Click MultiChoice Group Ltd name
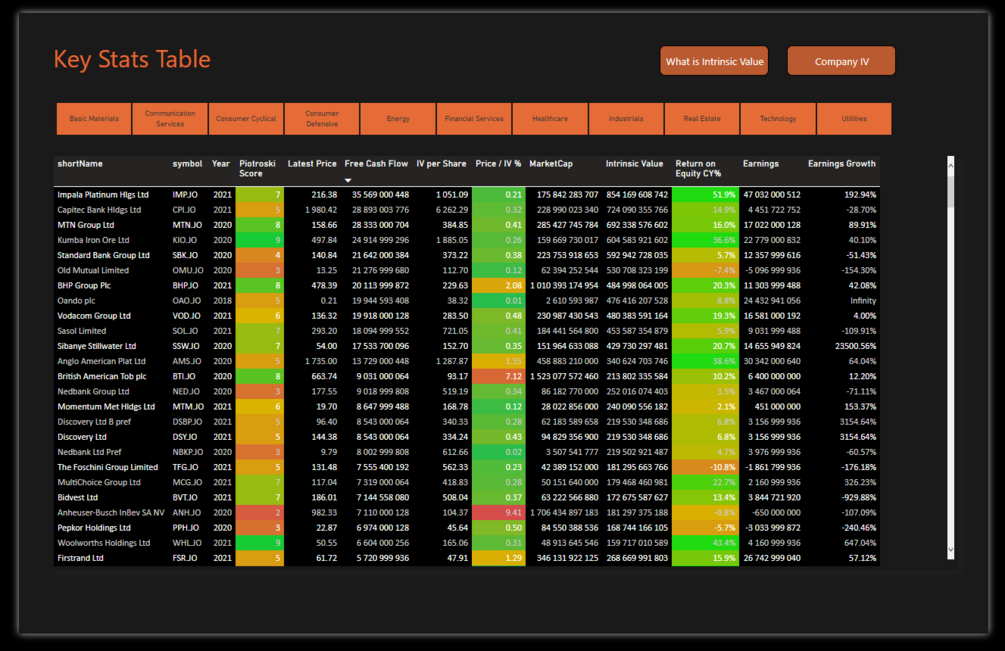 pyautogui.click(x=99, y=482)
